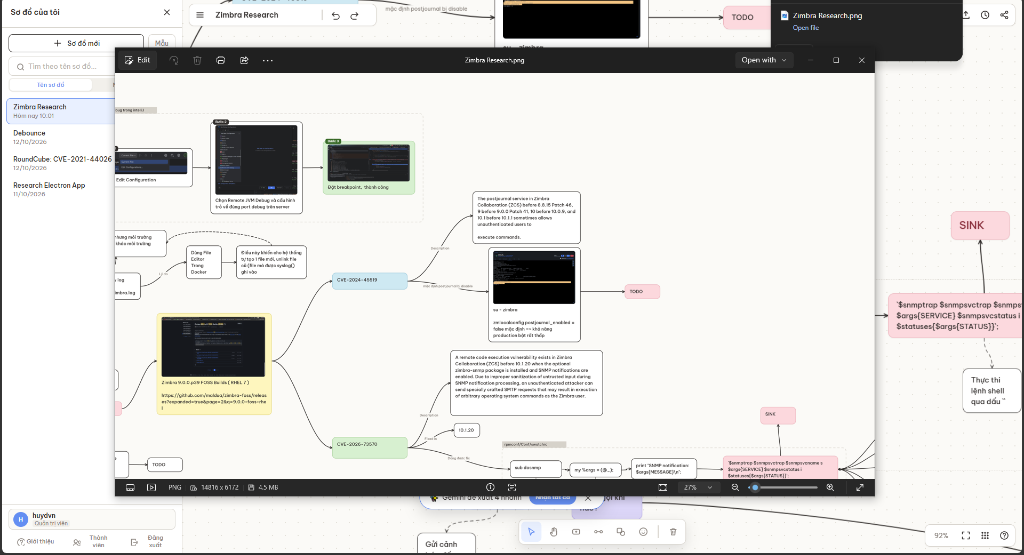Viewport: 1024px width, 555px height.
Task: Click the 92% zoom level in diagram app
Action: [x=941, y=535]
